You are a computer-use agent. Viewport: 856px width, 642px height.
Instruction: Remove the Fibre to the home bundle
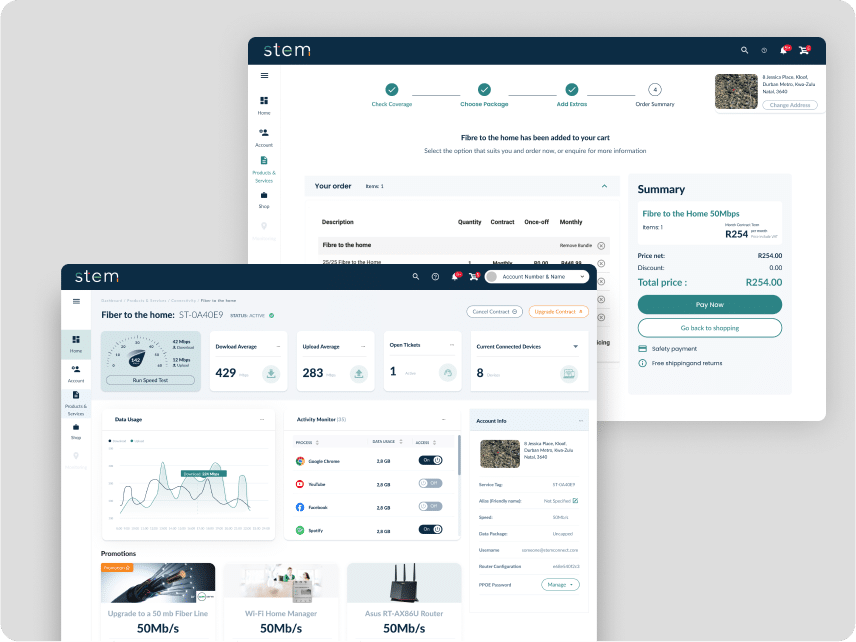pyautogui.click(x=601, y=245)
